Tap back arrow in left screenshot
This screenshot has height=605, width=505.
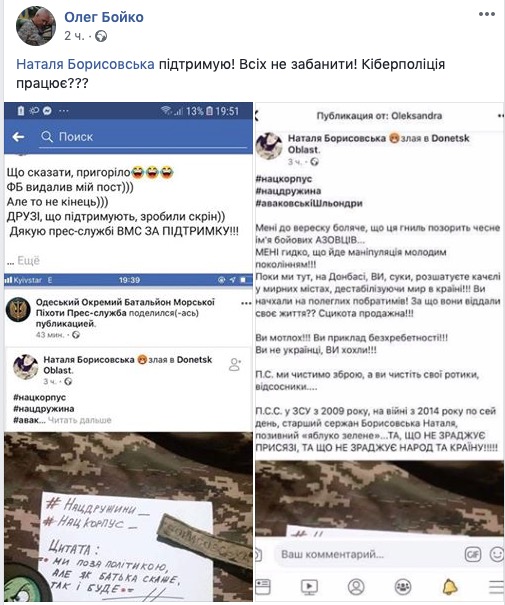18,137
